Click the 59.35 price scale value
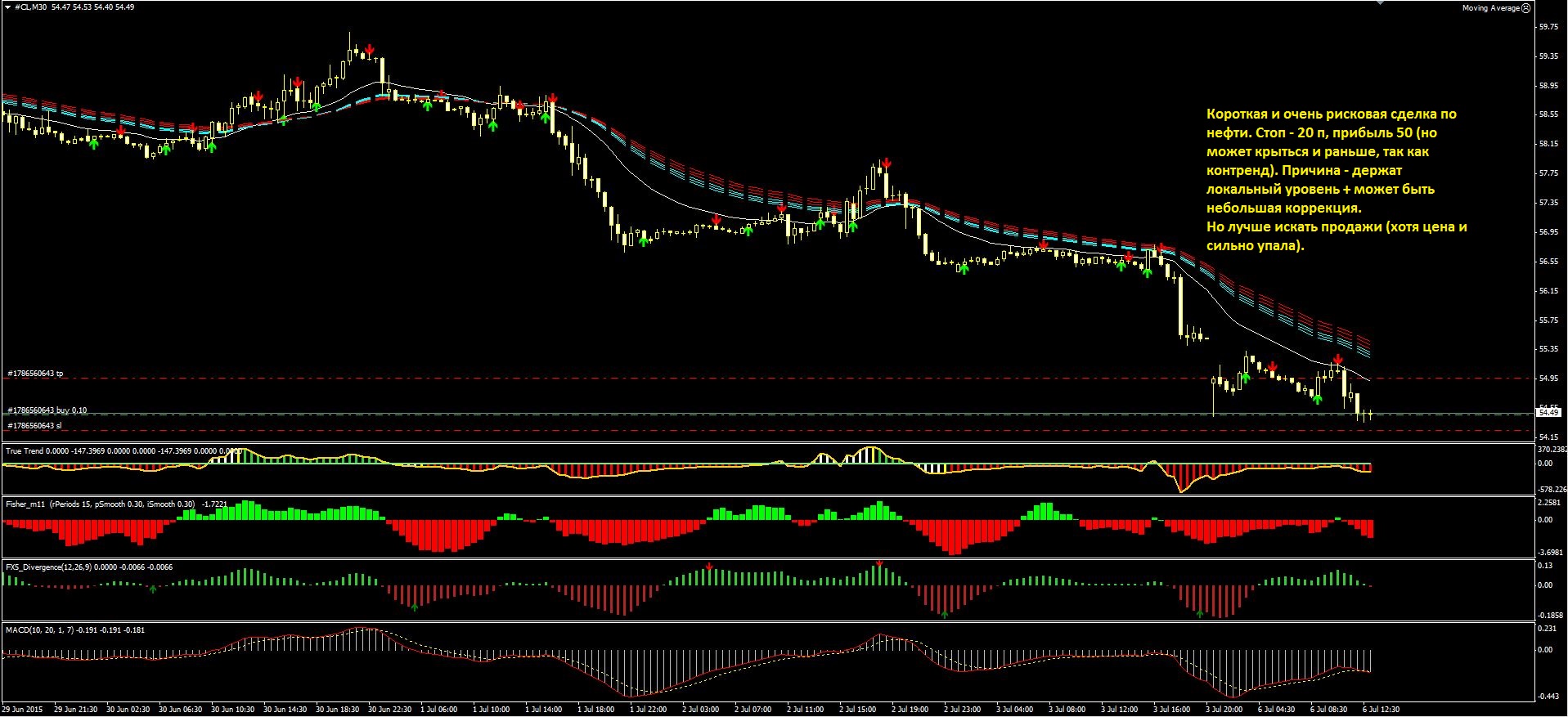This screenshot has height=717, width=1568. pos(1548,56)
